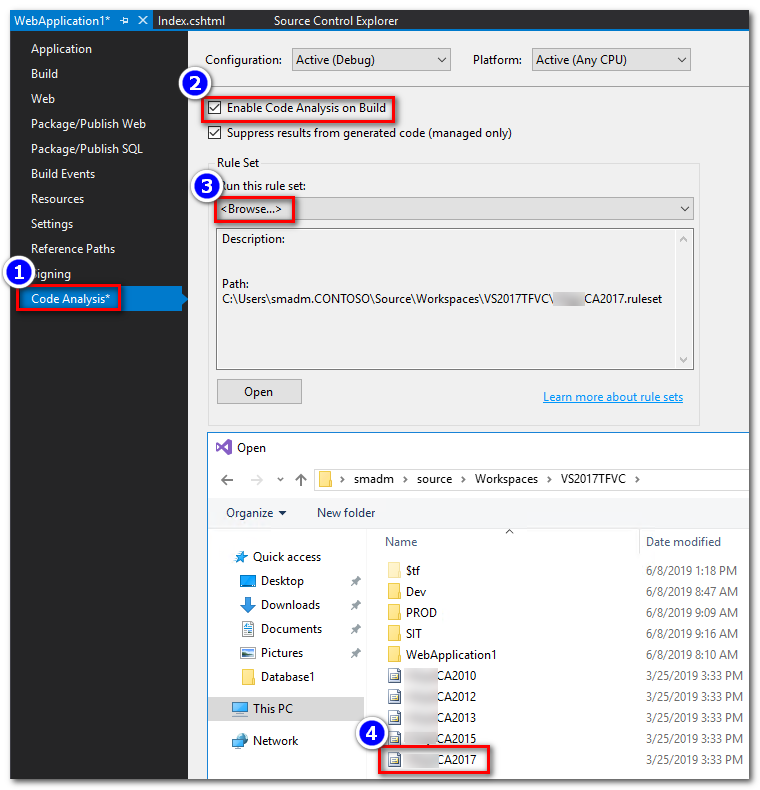The height and width of the screenshot is (790, 760).
Task: Go back in Open dialog
Action: [227, 480]
